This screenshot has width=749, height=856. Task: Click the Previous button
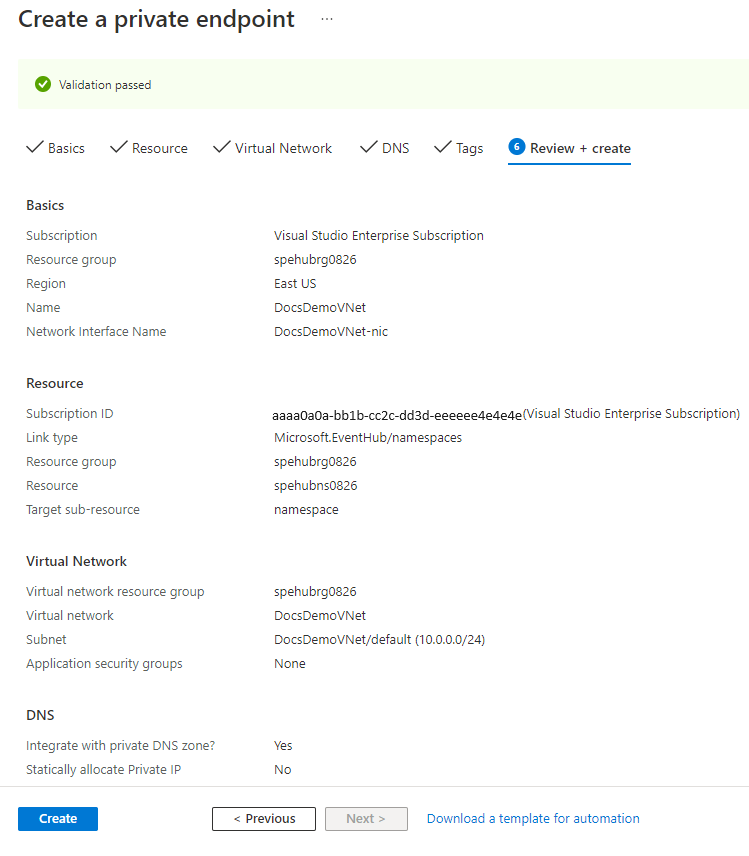[x=263, y=818]
